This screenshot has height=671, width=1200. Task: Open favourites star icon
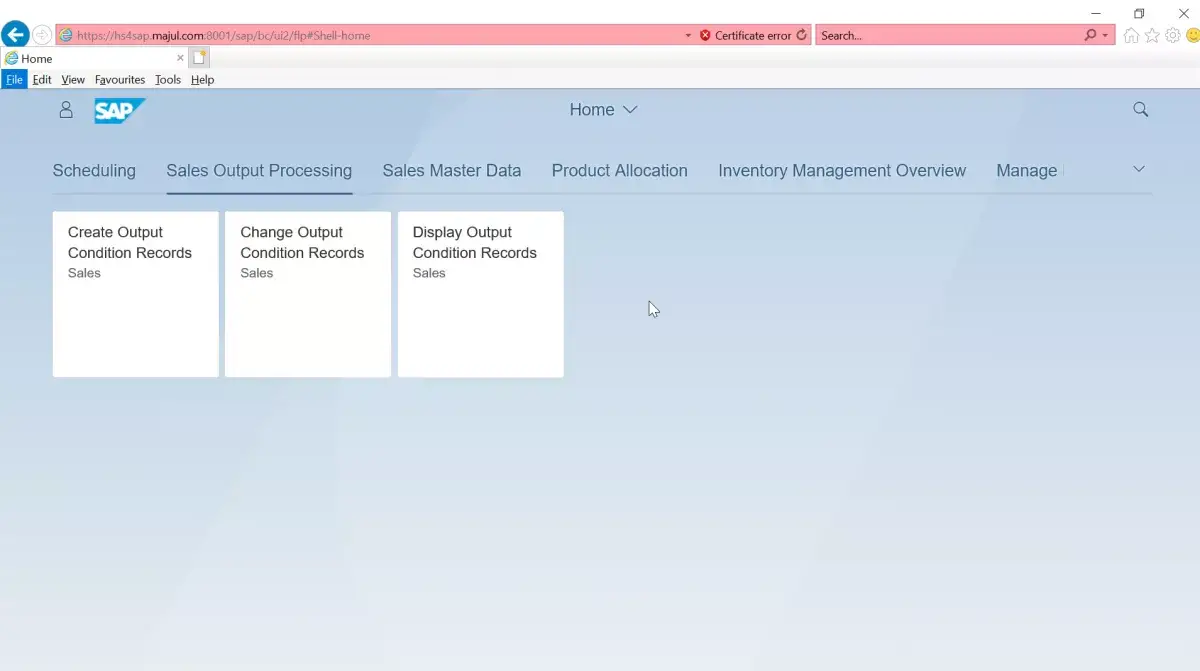[1152, 35]
